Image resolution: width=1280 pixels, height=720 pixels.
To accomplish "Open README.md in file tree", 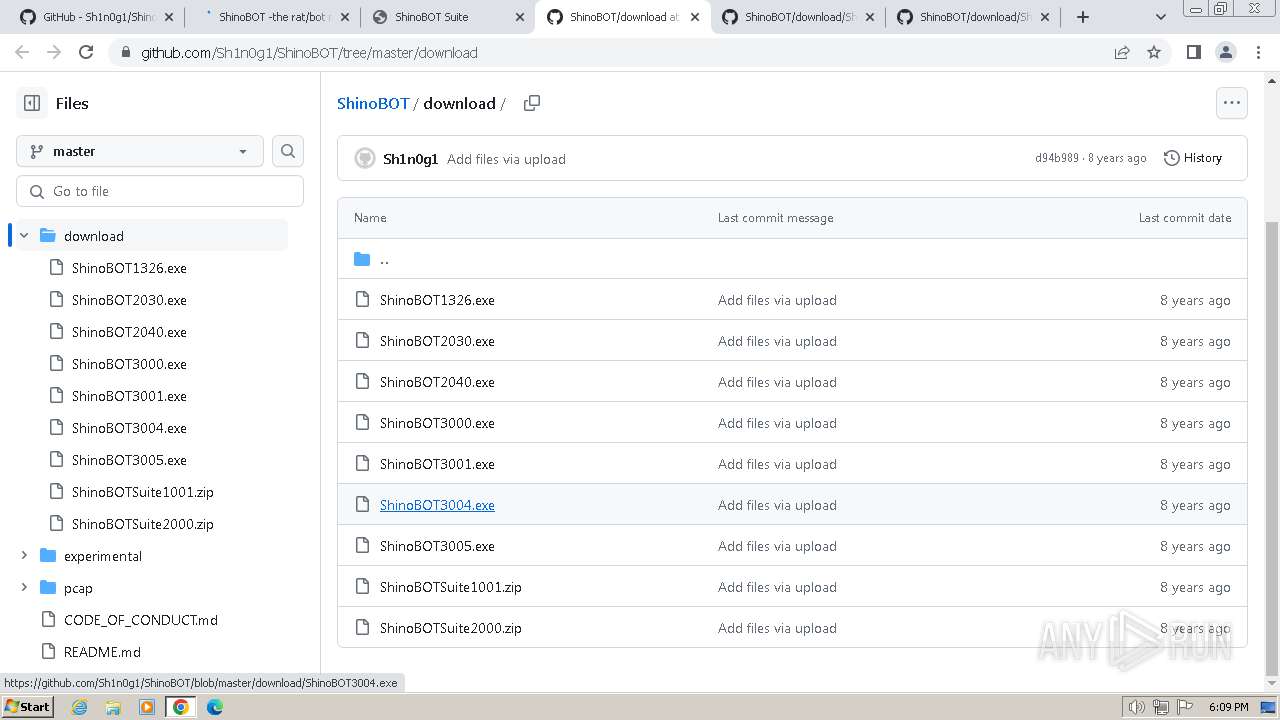I will click(102, 652).
